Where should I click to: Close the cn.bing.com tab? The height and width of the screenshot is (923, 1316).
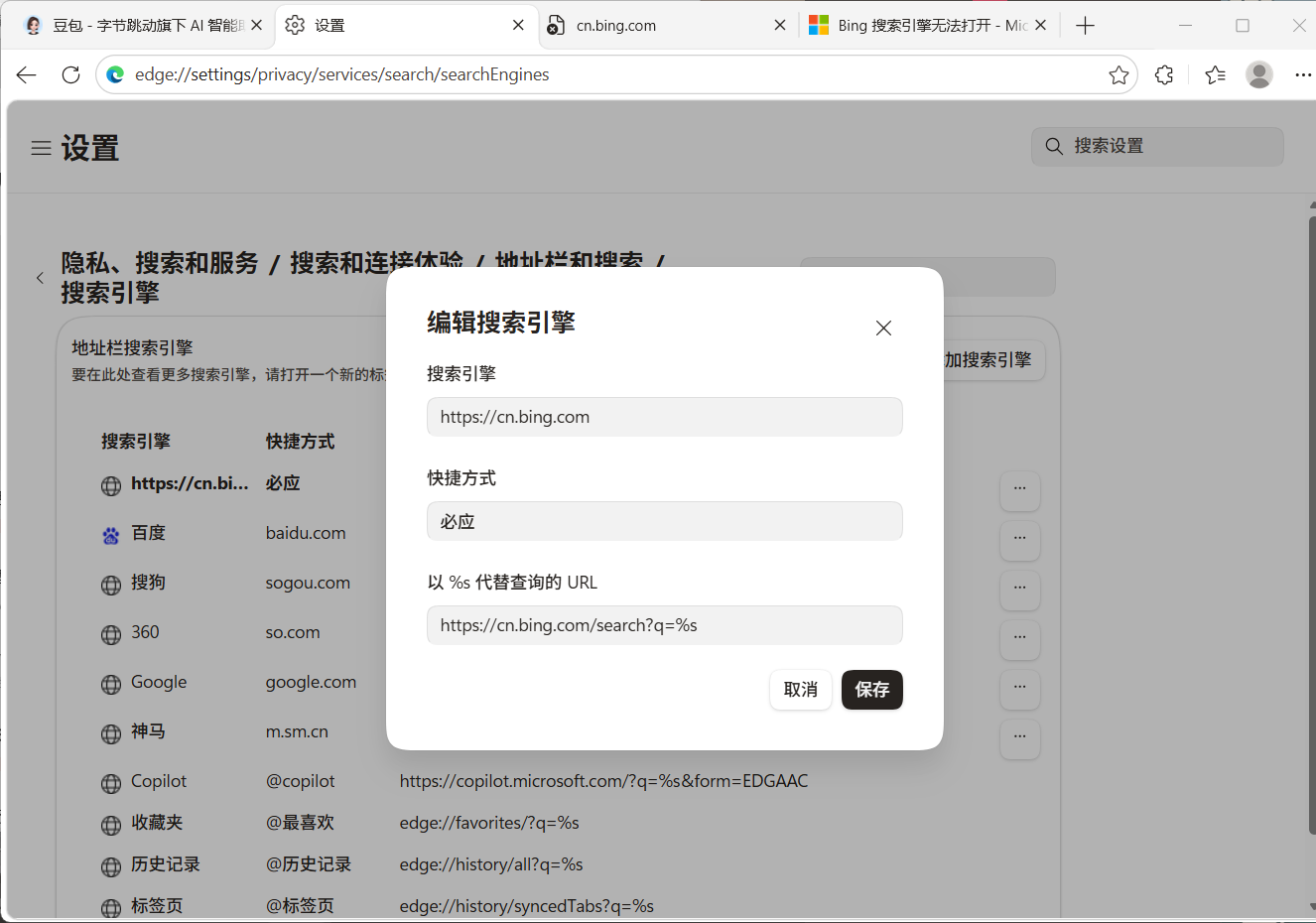tap(780, 26)
